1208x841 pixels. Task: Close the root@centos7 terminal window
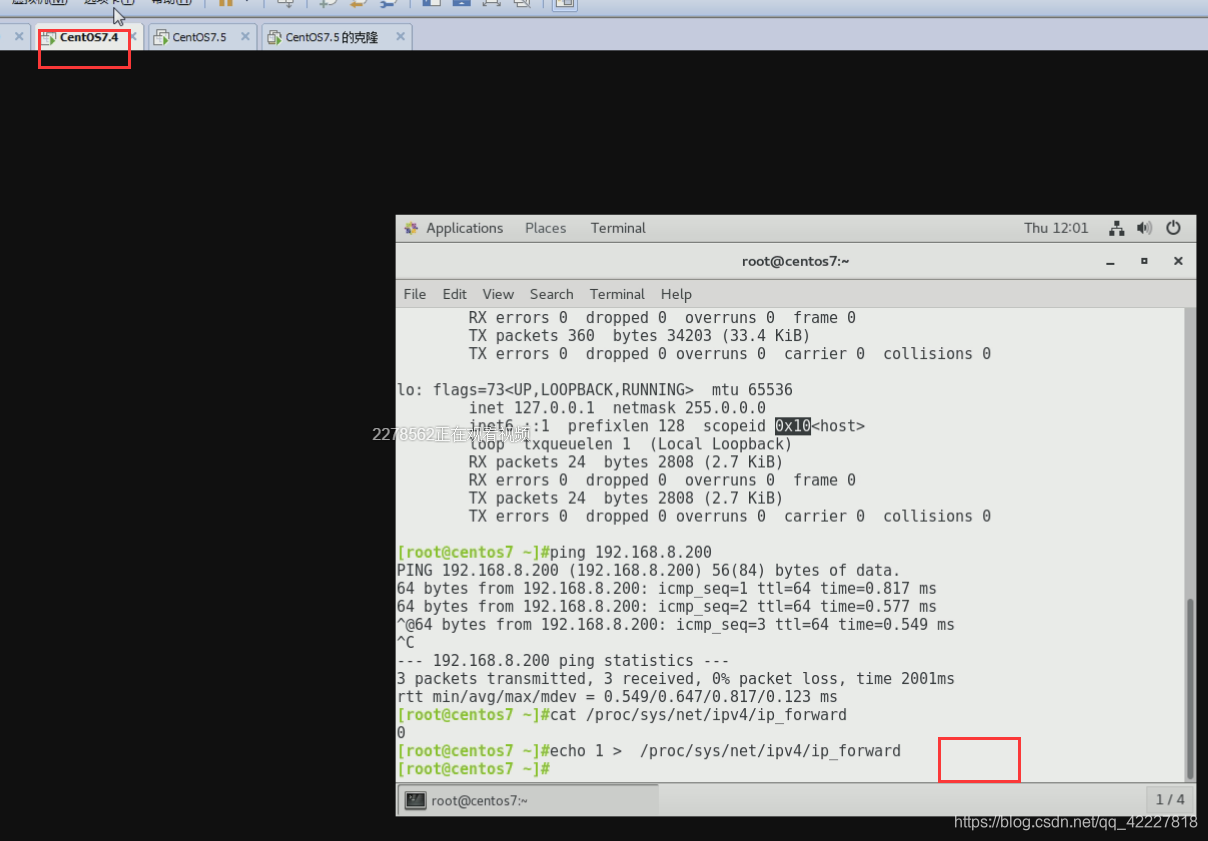pos(1178,261)
